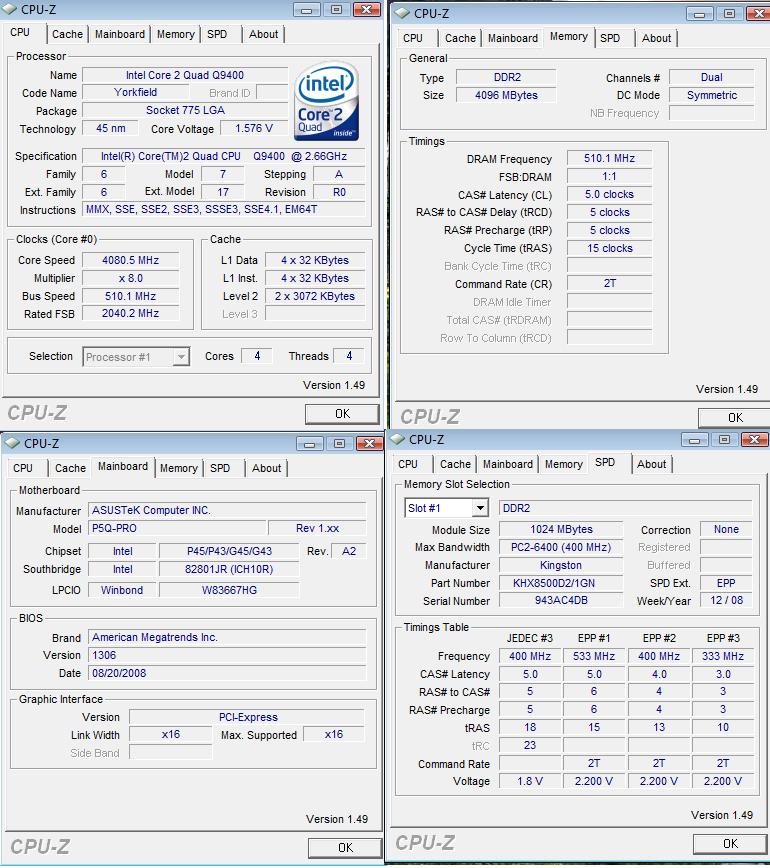Click the Code Name value Yorkfield
Image resolution: width=770 pixels, height=868 pixels.
click(136, 92)
